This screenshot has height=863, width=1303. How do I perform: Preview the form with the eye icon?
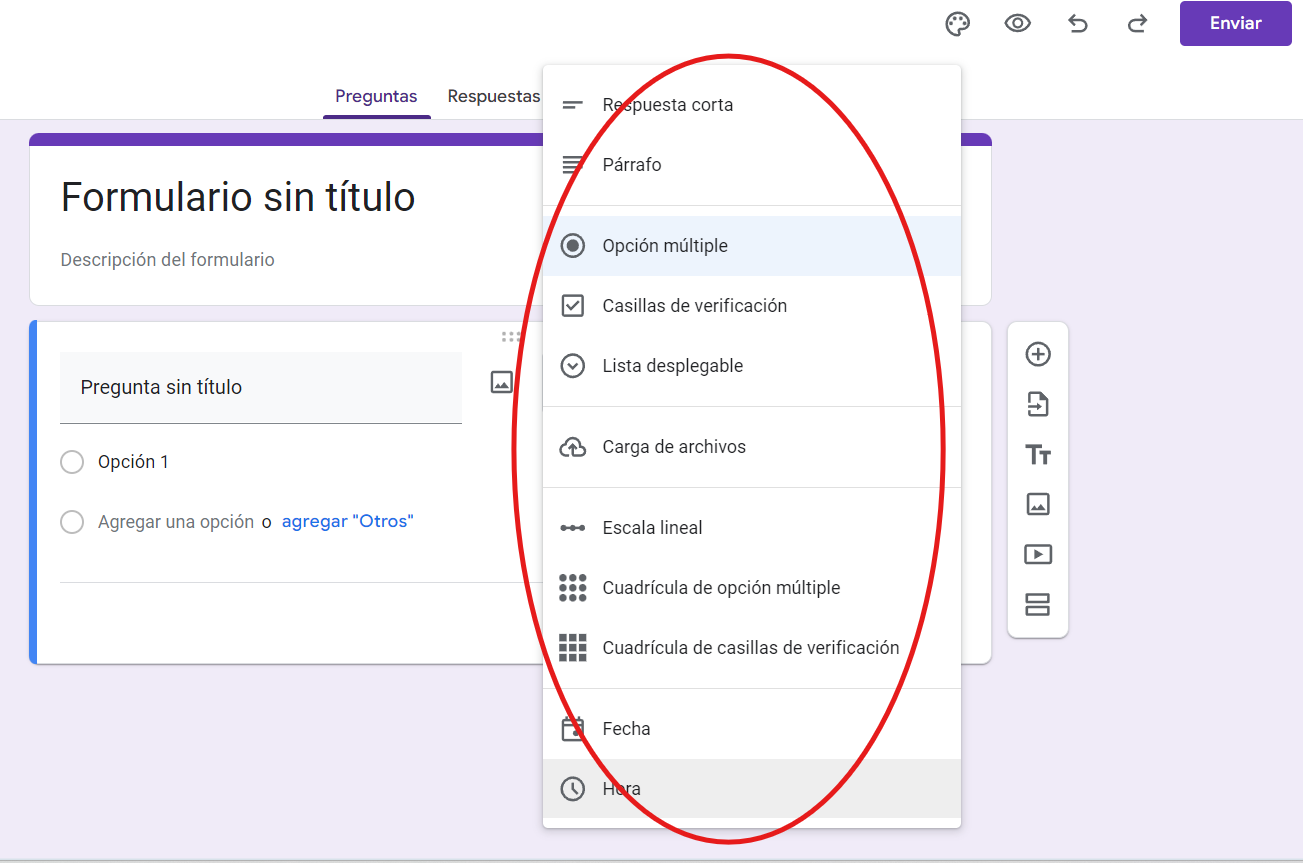pos(1017,24)
